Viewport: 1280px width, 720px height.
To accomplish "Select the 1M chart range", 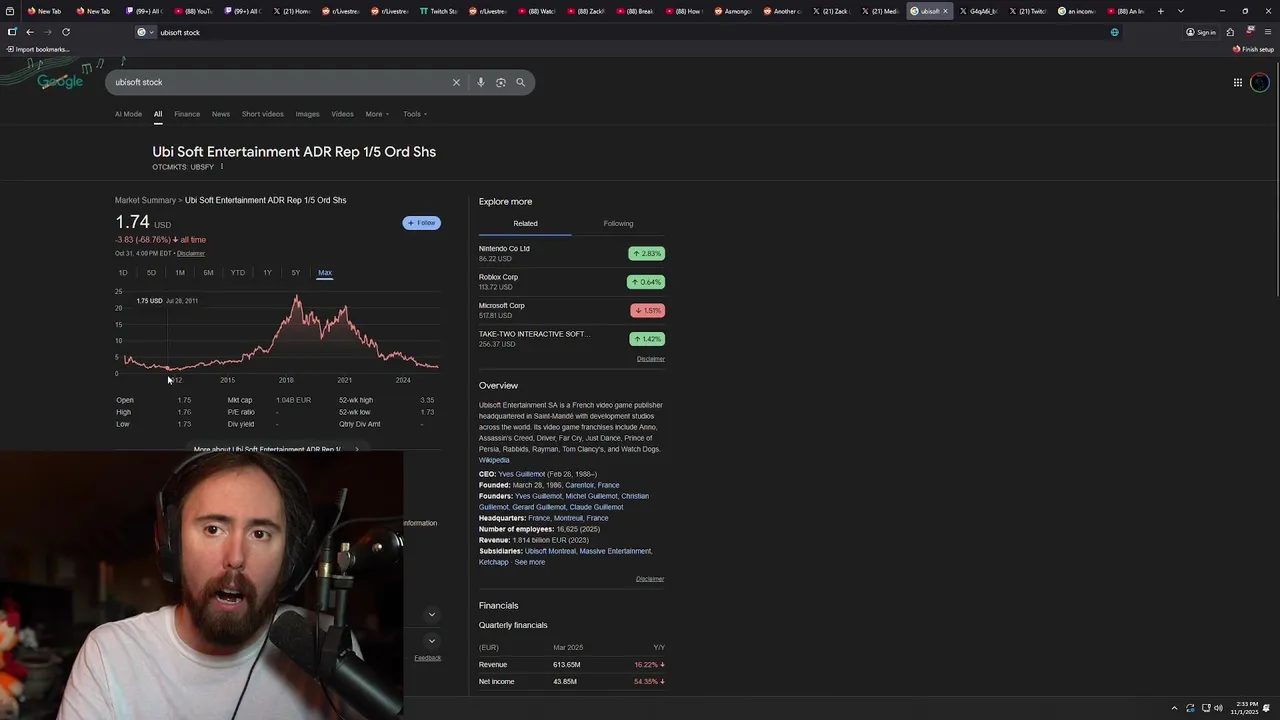I will [x=180, y=273].
